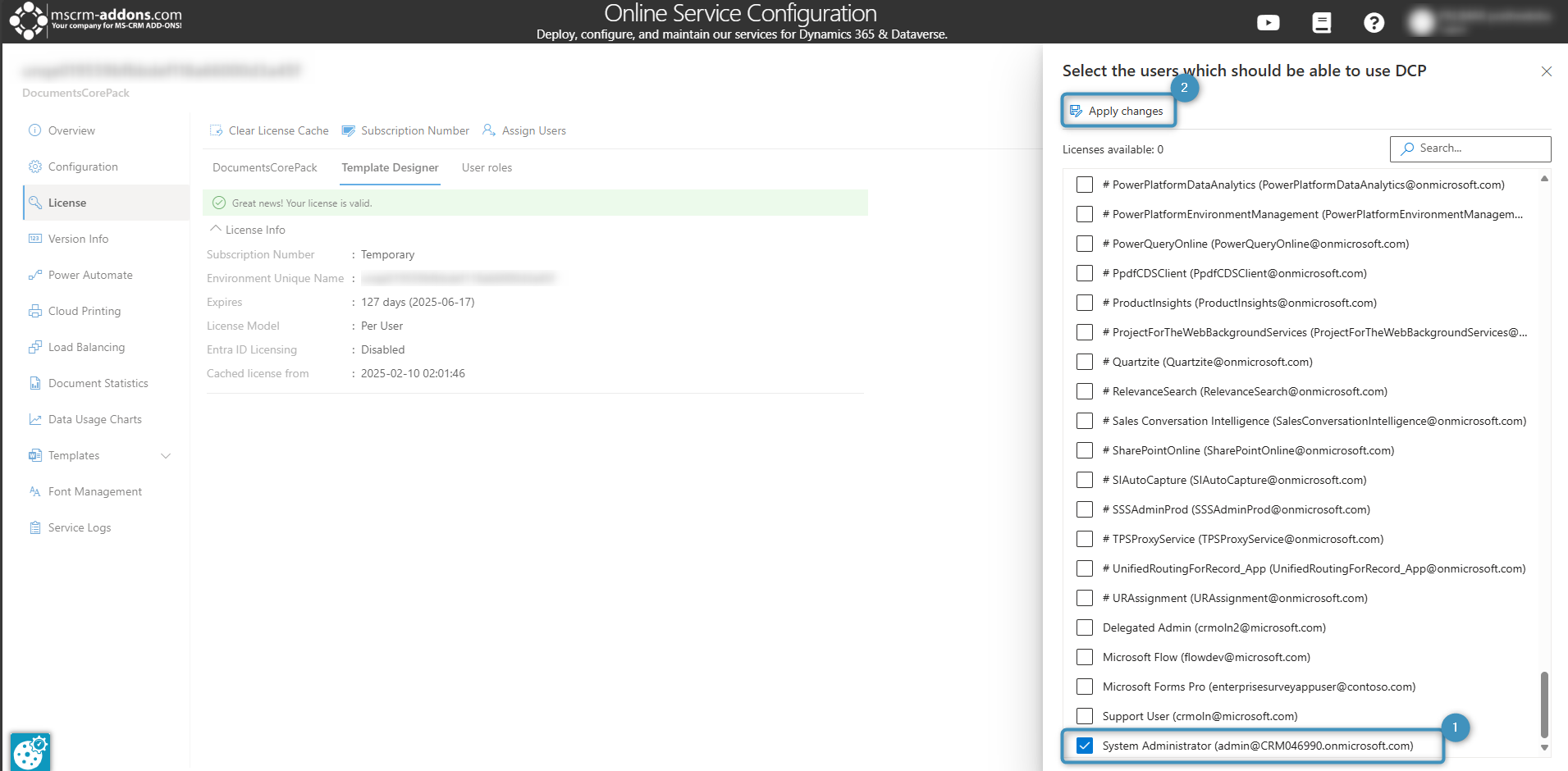Click the Clear License Cache icon
Screen dimensions: 1568x771
pos(216,130)
